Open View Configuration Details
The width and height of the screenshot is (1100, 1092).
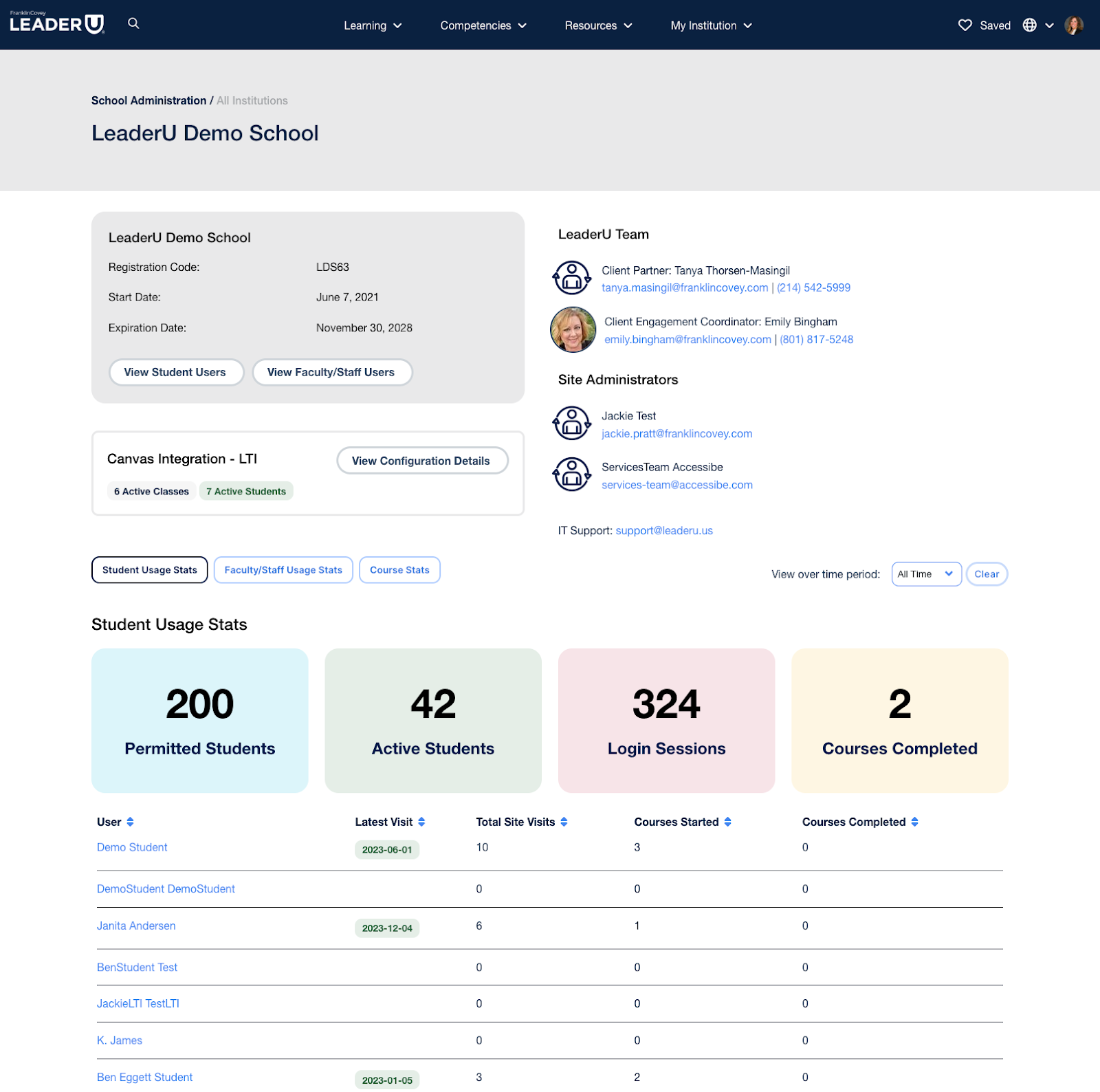pyautogui.click(x=421, y=461)
